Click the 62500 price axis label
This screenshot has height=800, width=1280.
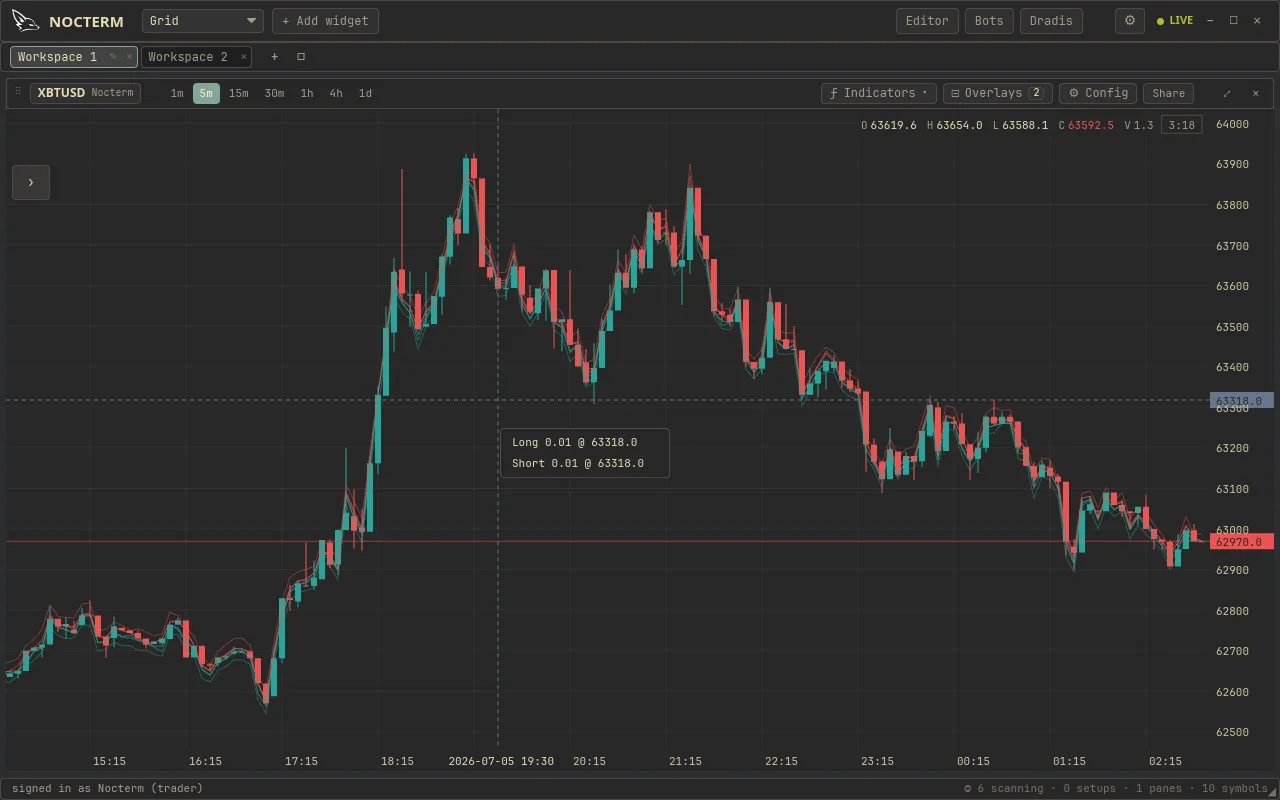(1232, 732)
